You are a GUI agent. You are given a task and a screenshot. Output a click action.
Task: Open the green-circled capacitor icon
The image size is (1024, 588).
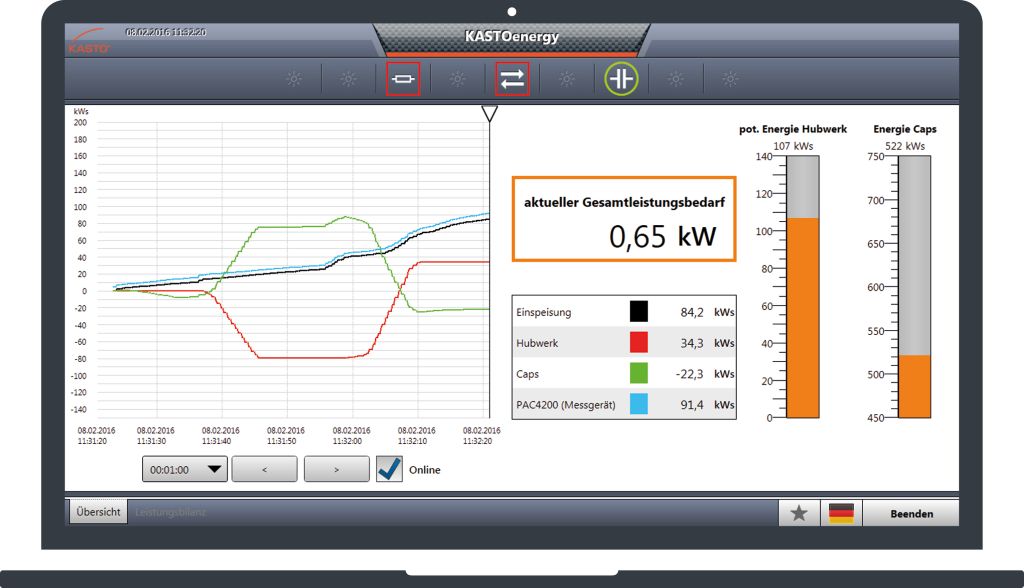point(621,79)
